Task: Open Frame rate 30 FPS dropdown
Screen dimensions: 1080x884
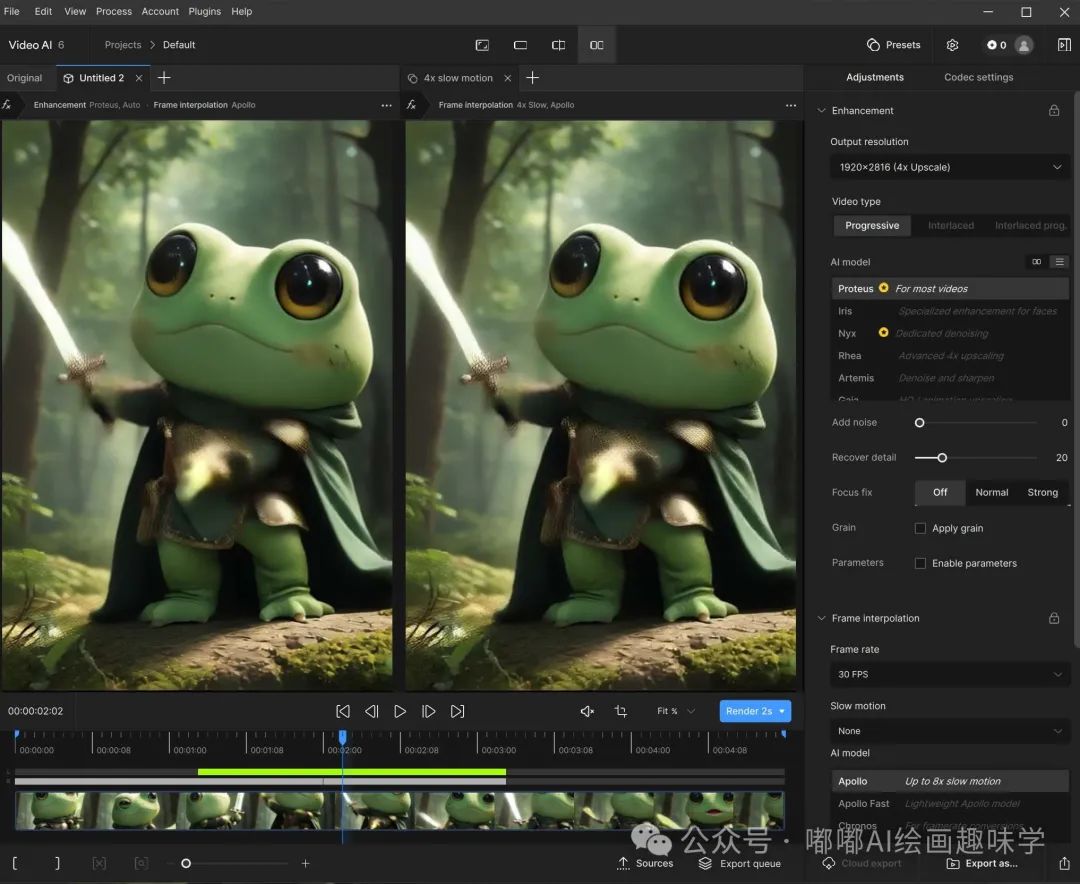Action: tap(951, 674)
